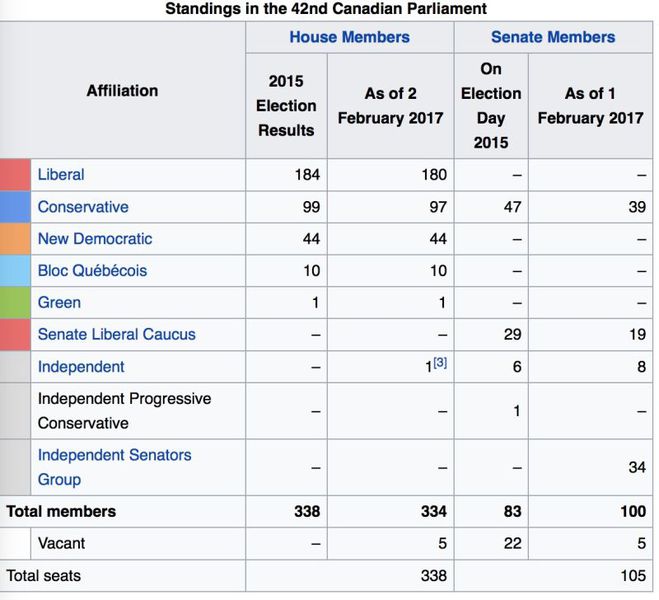Click the Affiliation column header
Viewport: 659px width, 600px height.
click(122, 91)
